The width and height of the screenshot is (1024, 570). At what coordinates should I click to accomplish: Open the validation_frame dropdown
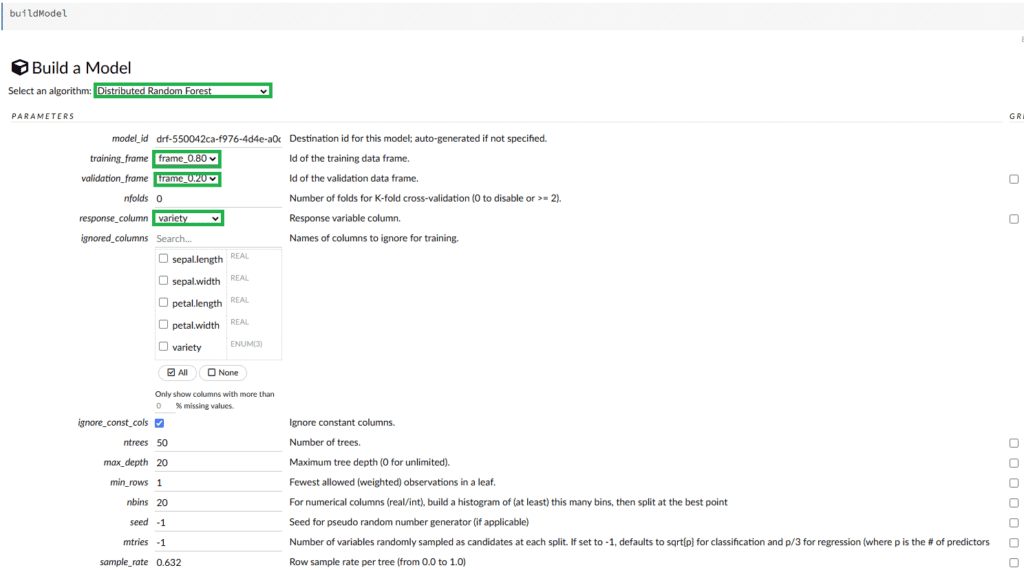pyautogui.click(x=187, y=179)
